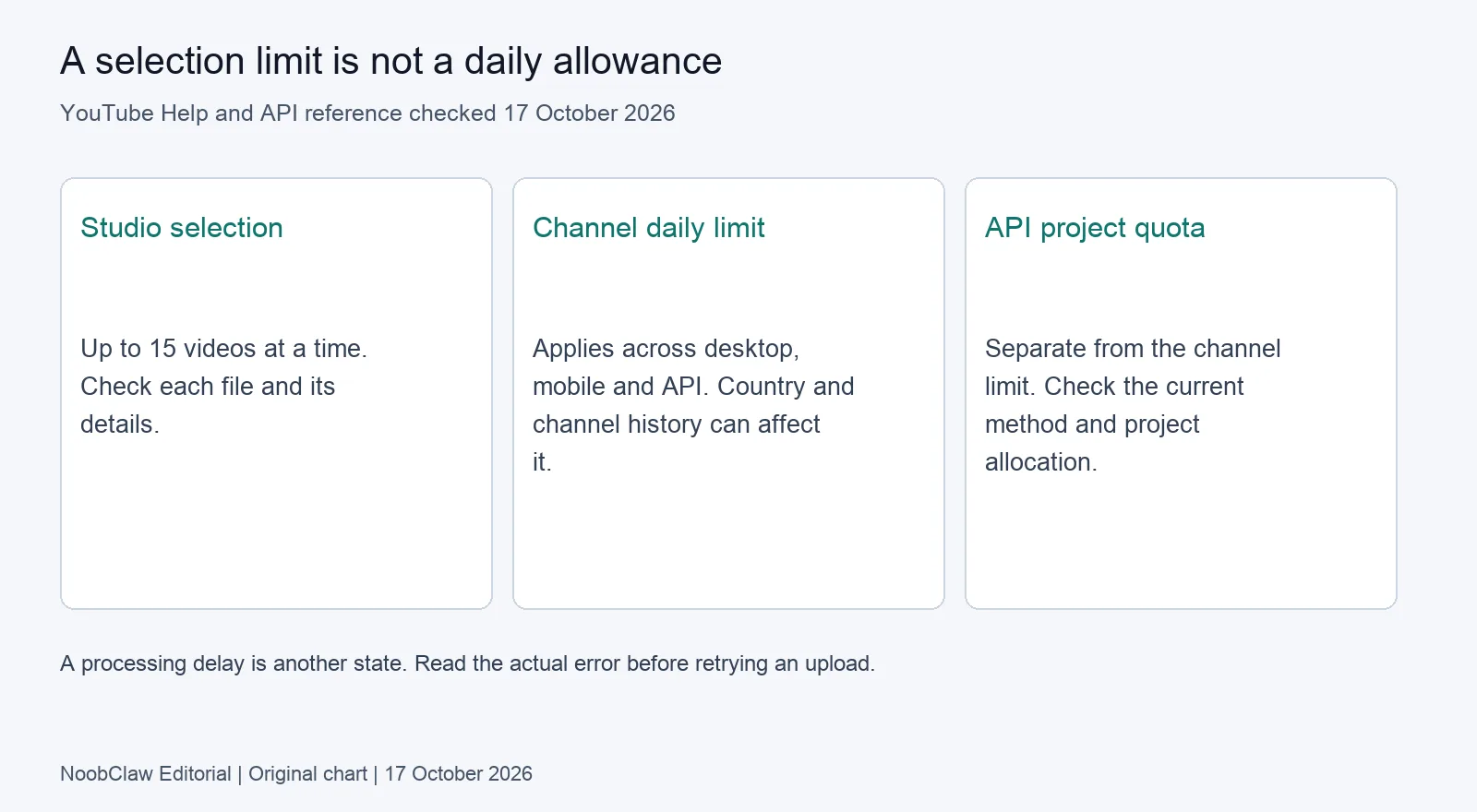
Task: Click the text 'Up to 15 videos at a time.'
Action: click(x=223, y=349)
